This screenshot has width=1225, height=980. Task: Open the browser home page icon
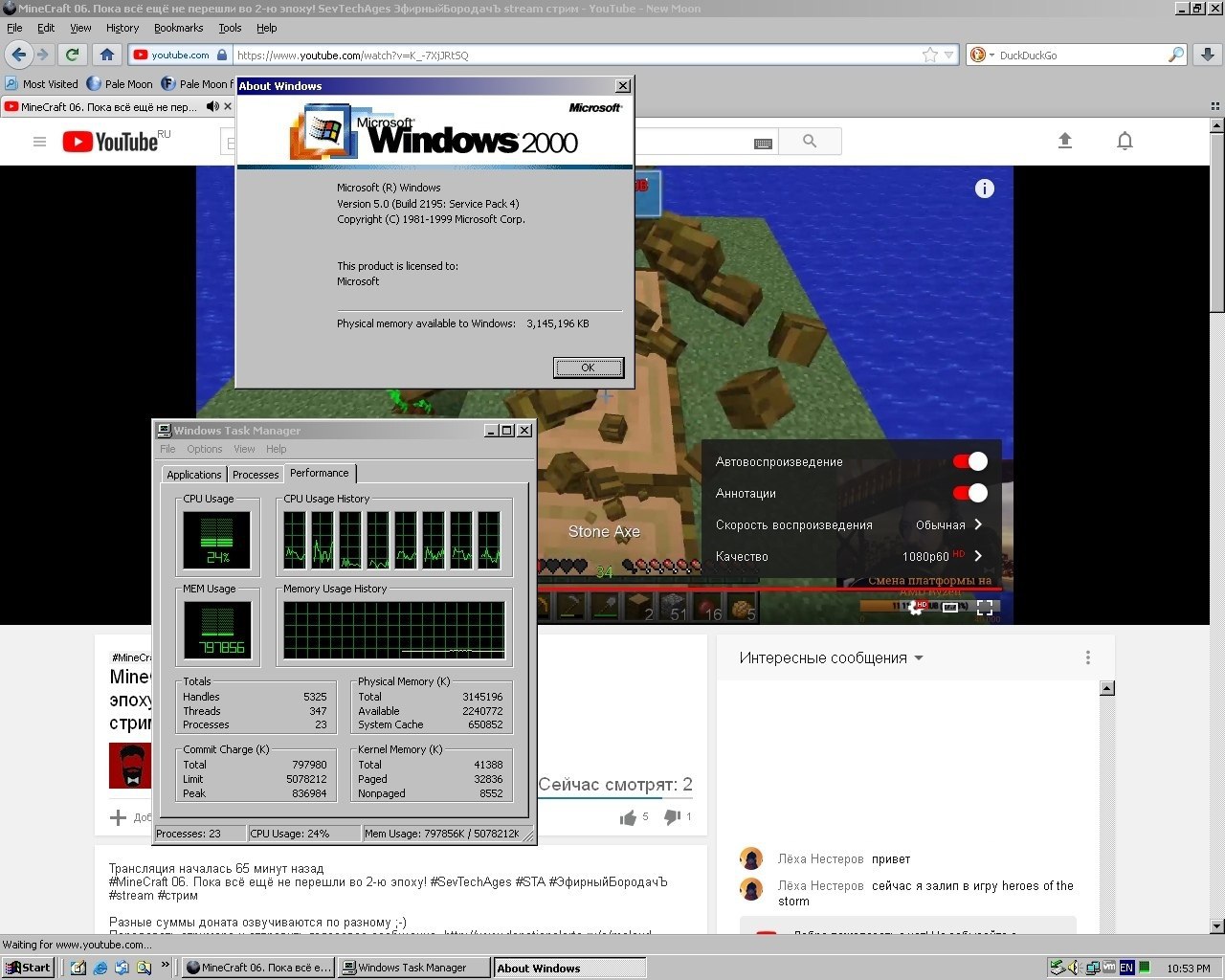pos(107,55)
